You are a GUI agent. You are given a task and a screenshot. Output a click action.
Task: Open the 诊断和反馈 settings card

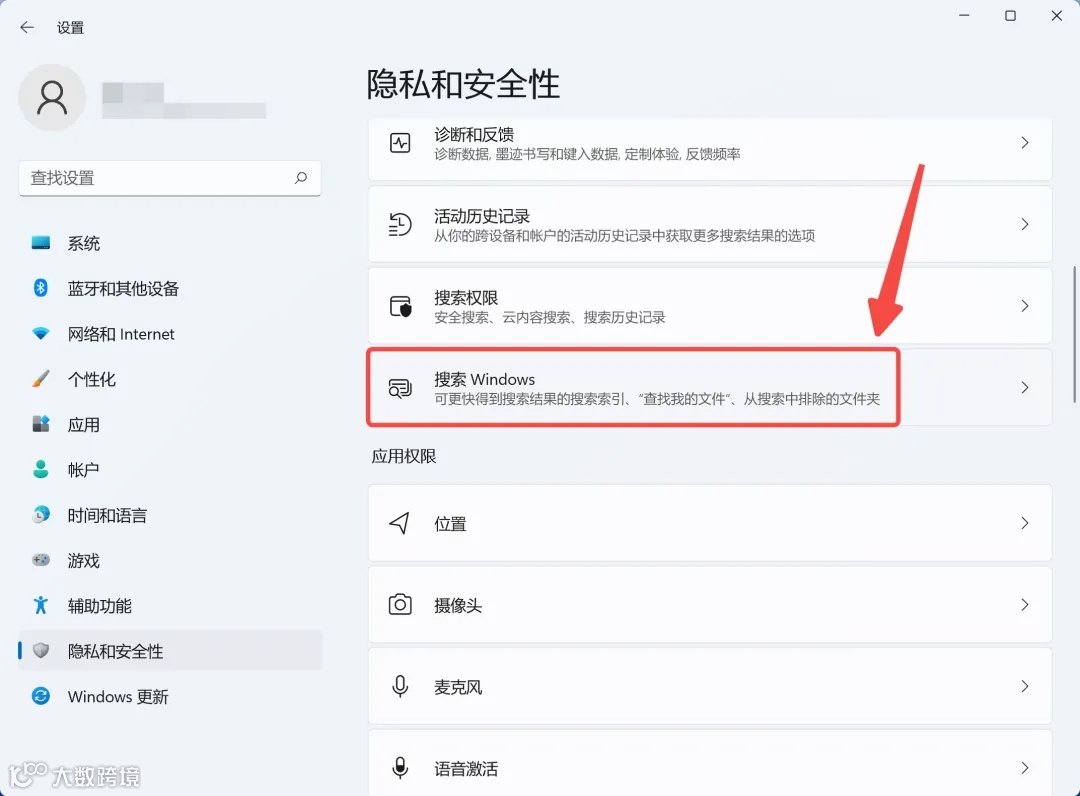[710, 149]
